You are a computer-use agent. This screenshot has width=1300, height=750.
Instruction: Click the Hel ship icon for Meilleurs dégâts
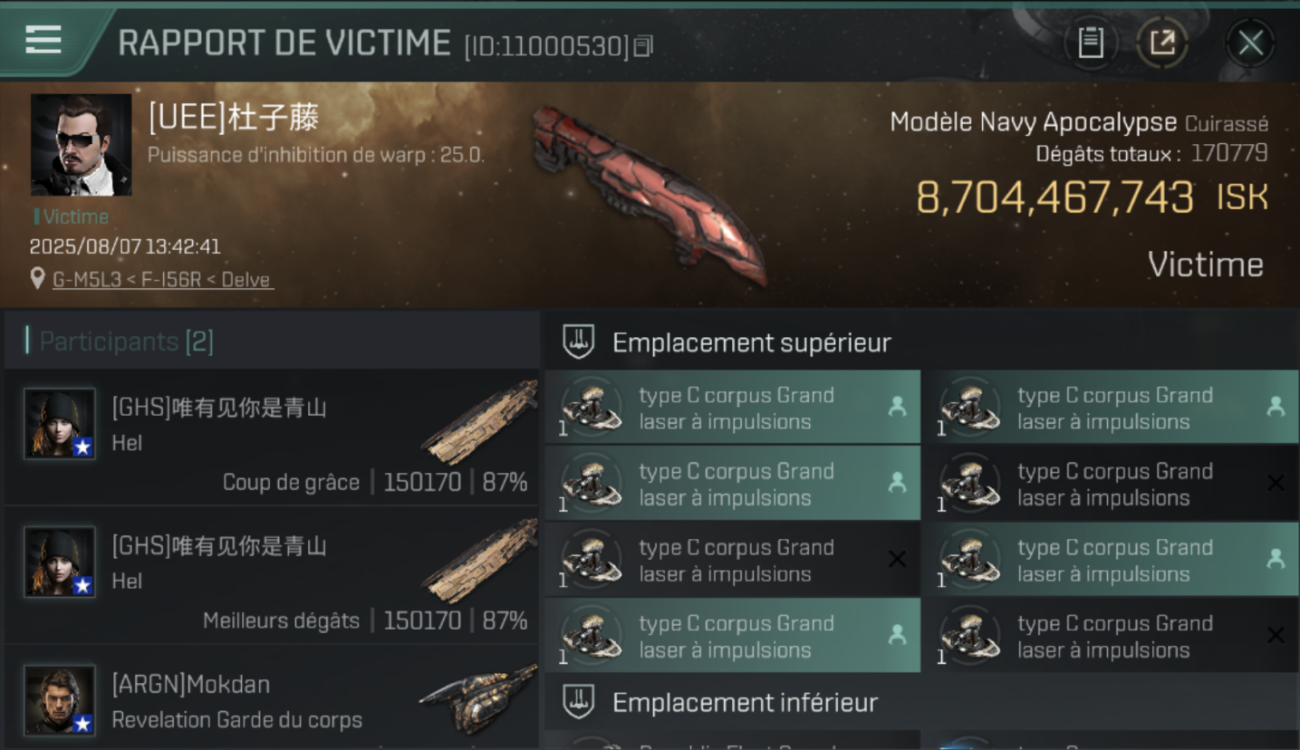pos(479,560)
